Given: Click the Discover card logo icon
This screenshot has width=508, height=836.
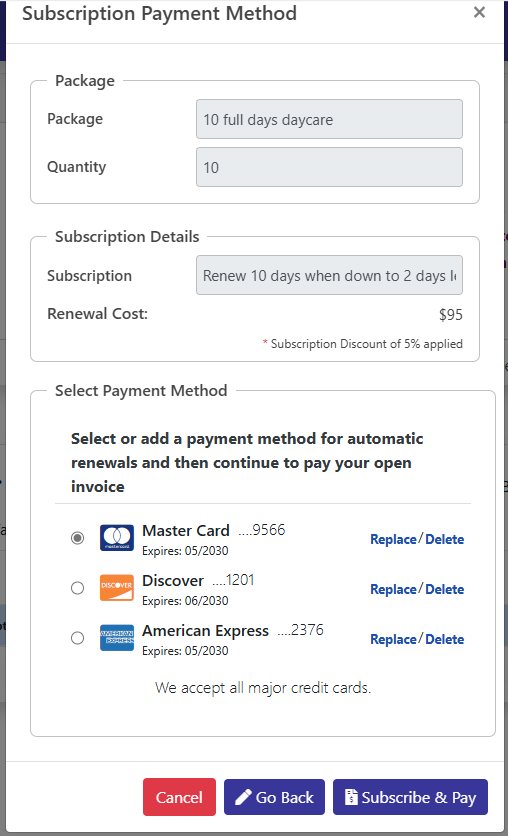Looking at the screenshot, I should [117, 588].
